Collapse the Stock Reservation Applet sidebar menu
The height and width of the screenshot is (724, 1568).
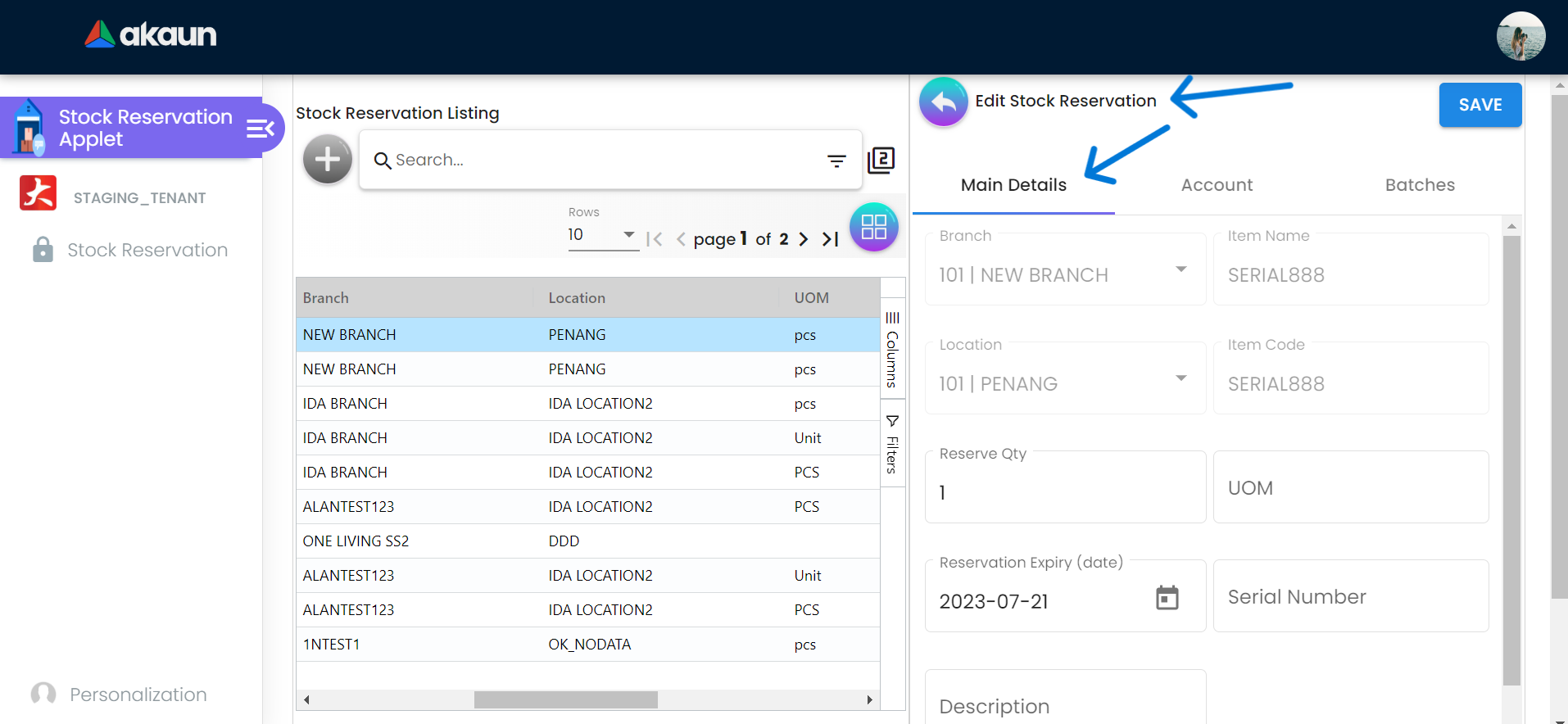(260, 129)
